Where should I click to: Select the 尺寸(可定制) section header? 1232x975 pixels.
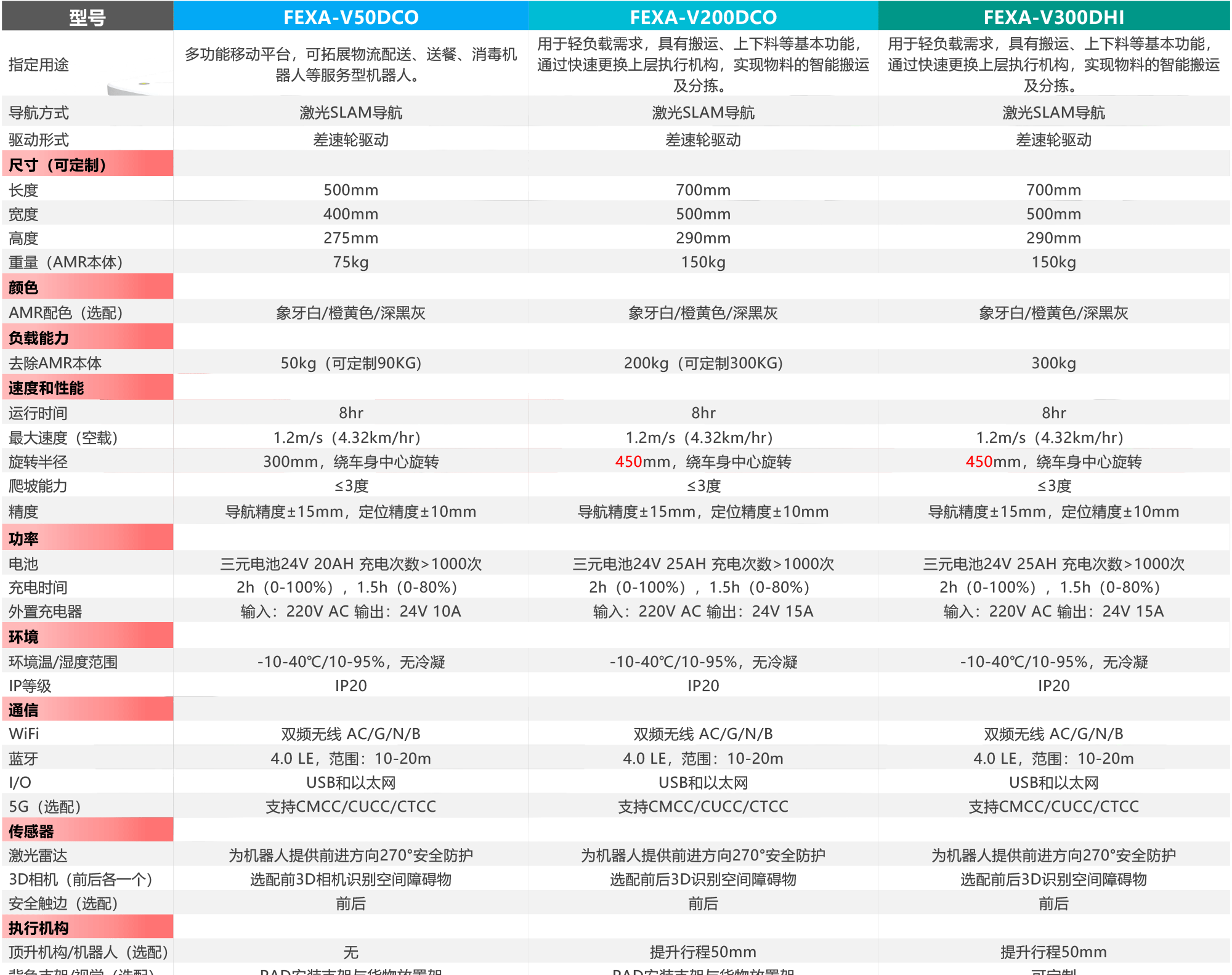pyautogui.click(x=57, y=164)
